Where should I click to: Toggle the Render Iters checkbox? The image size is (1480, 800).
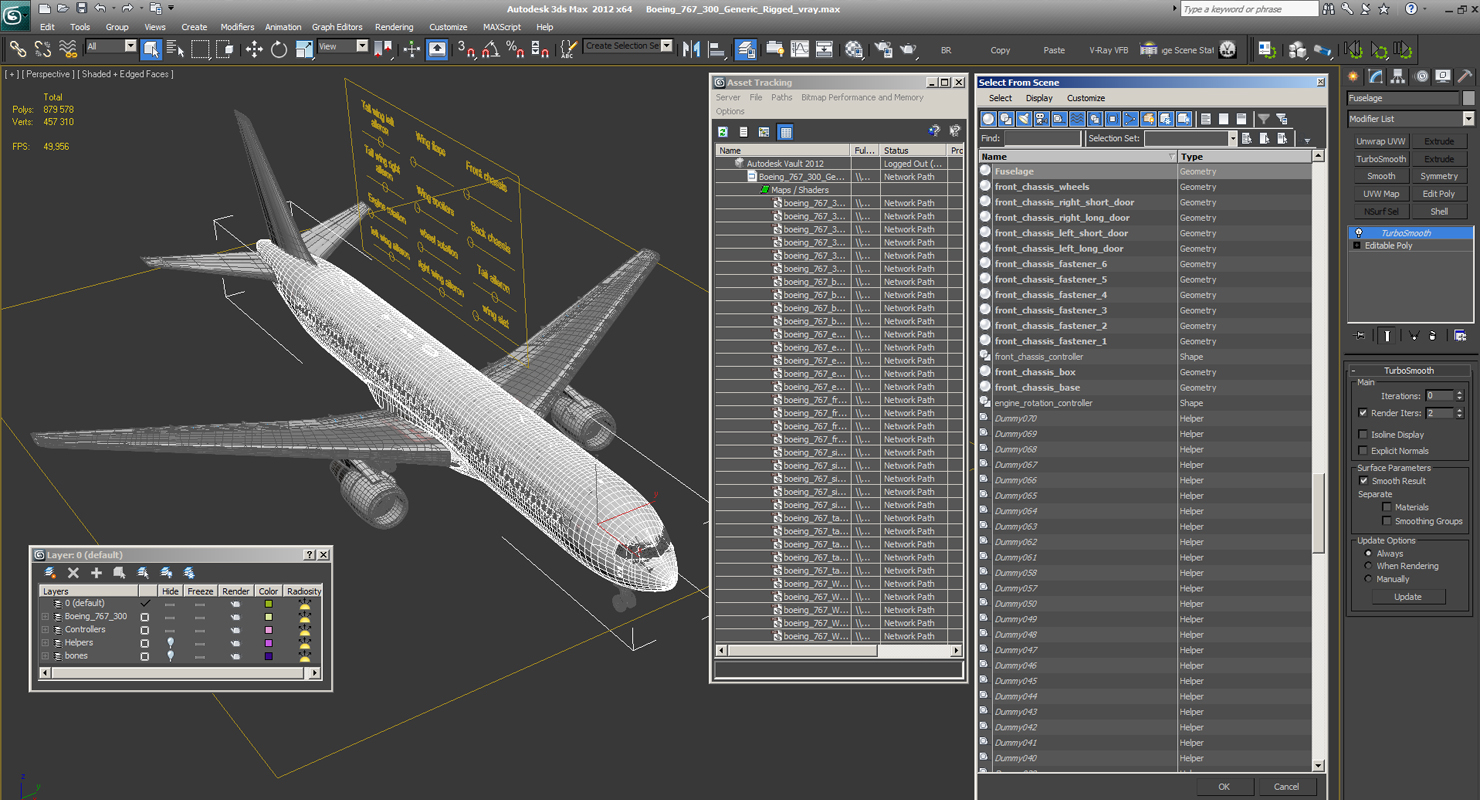click(x=1363, y=413)
